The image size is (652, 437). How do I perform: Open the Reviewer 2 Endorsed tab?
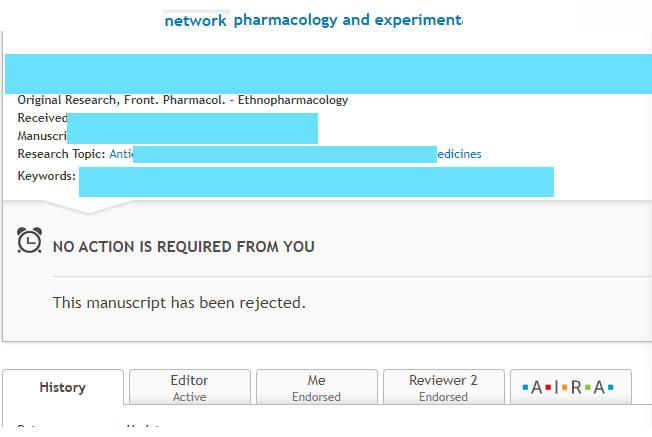click(x=443, y=388)
